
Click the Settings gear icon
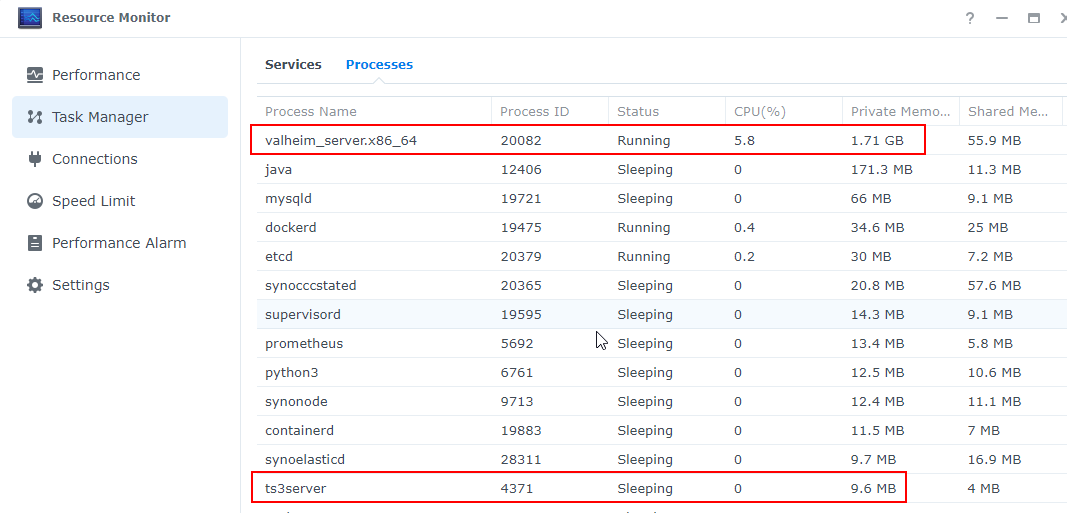click(x=35, y=285)
